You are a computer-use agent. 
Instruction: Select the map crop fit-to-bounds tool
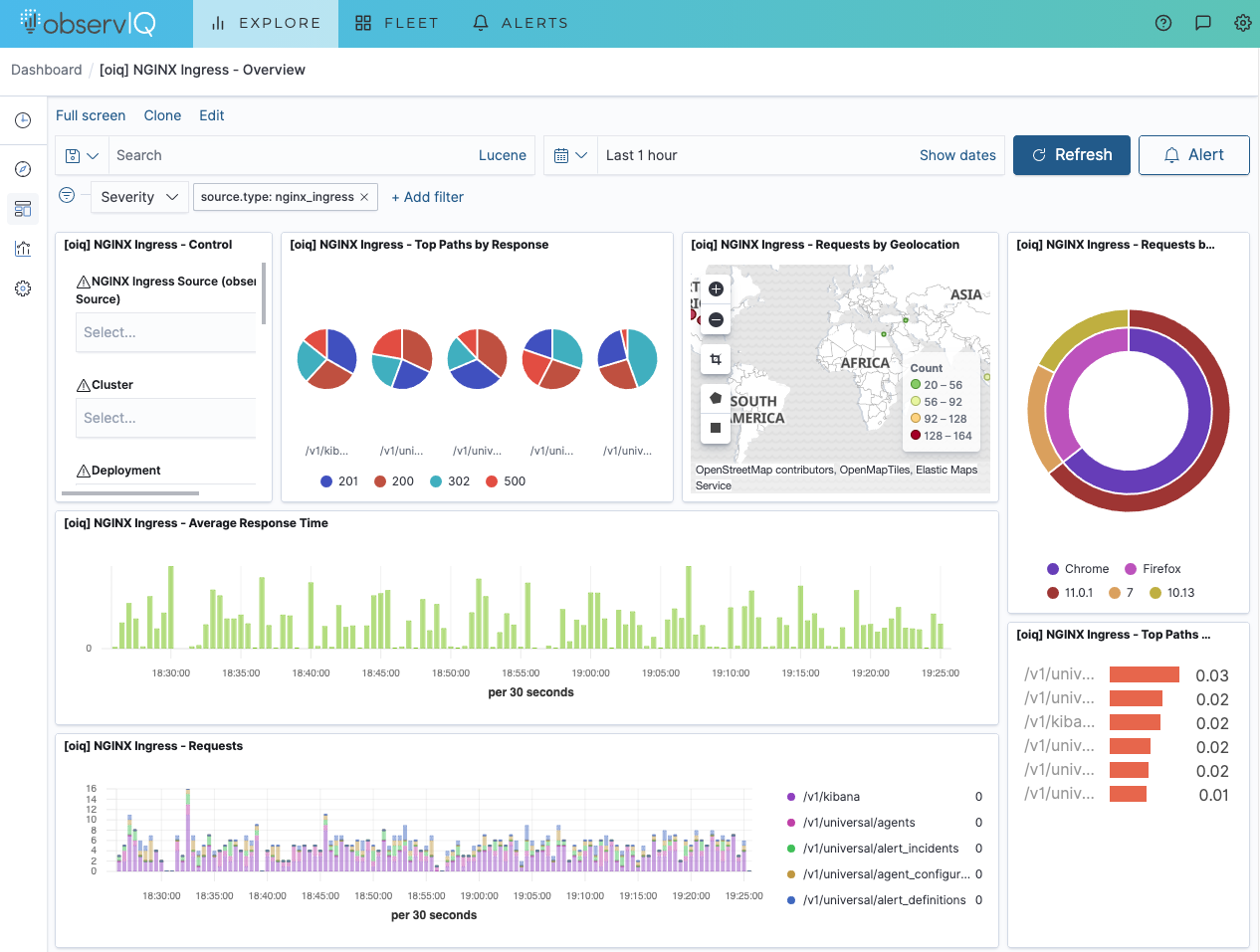coord(716,359)
